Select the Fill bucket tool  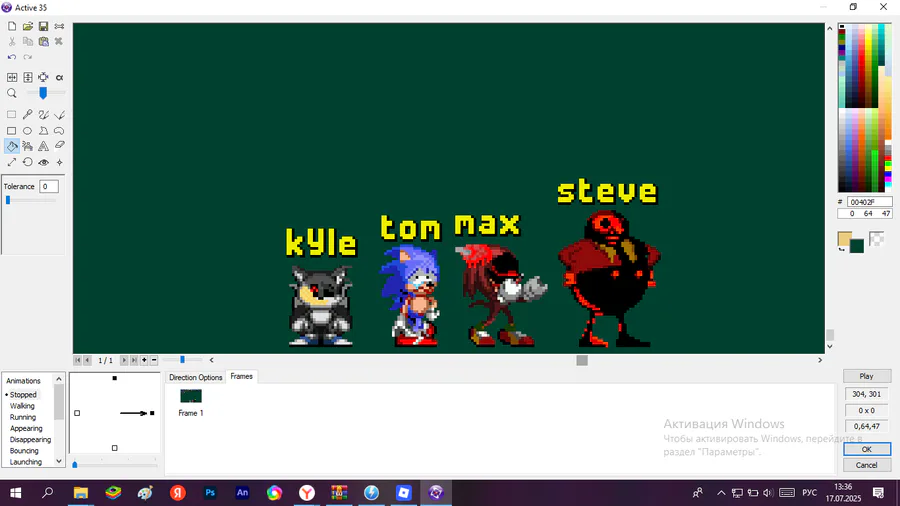click(x=11, y=146)
